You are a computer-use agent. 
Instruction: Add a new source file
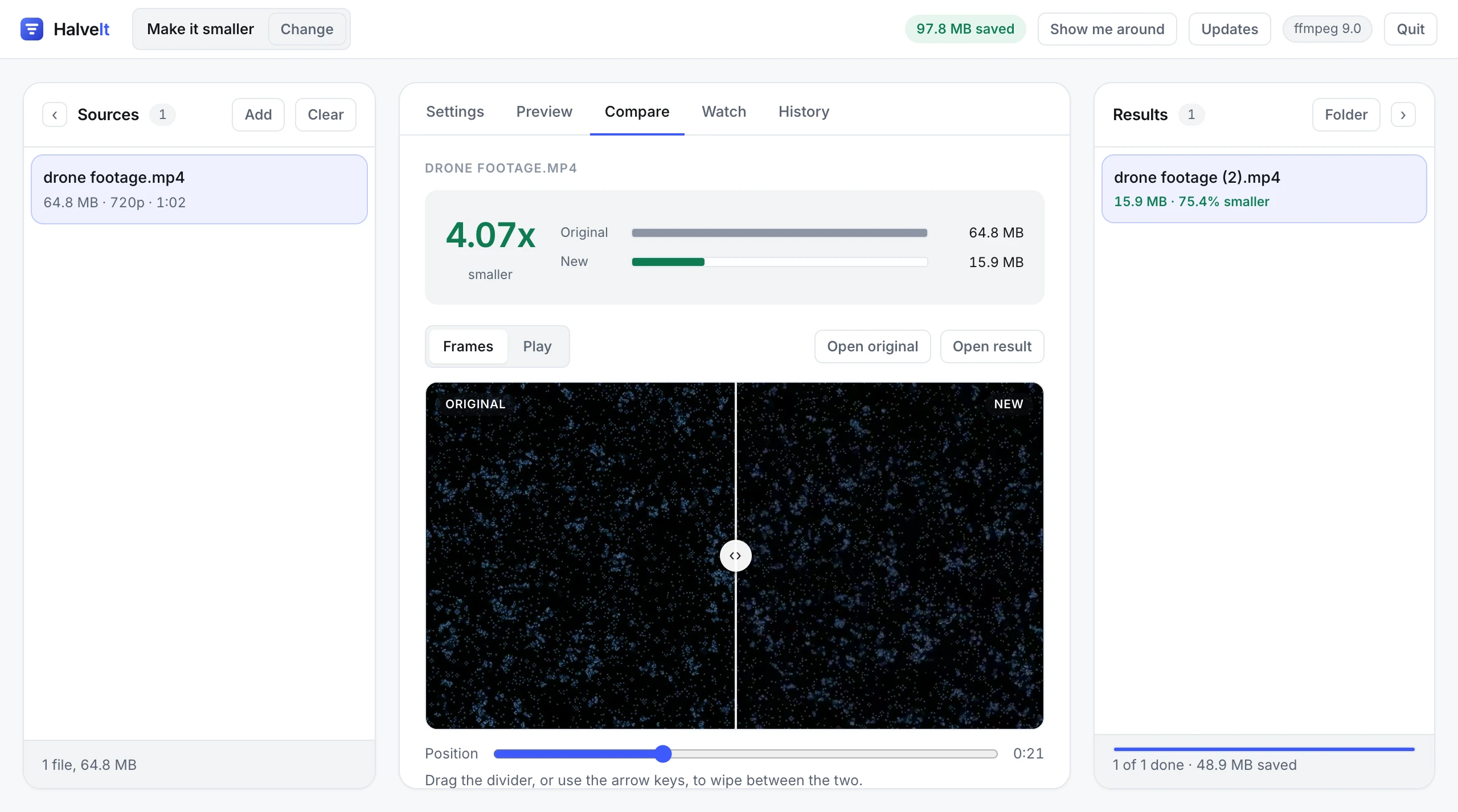click(258, 114)
